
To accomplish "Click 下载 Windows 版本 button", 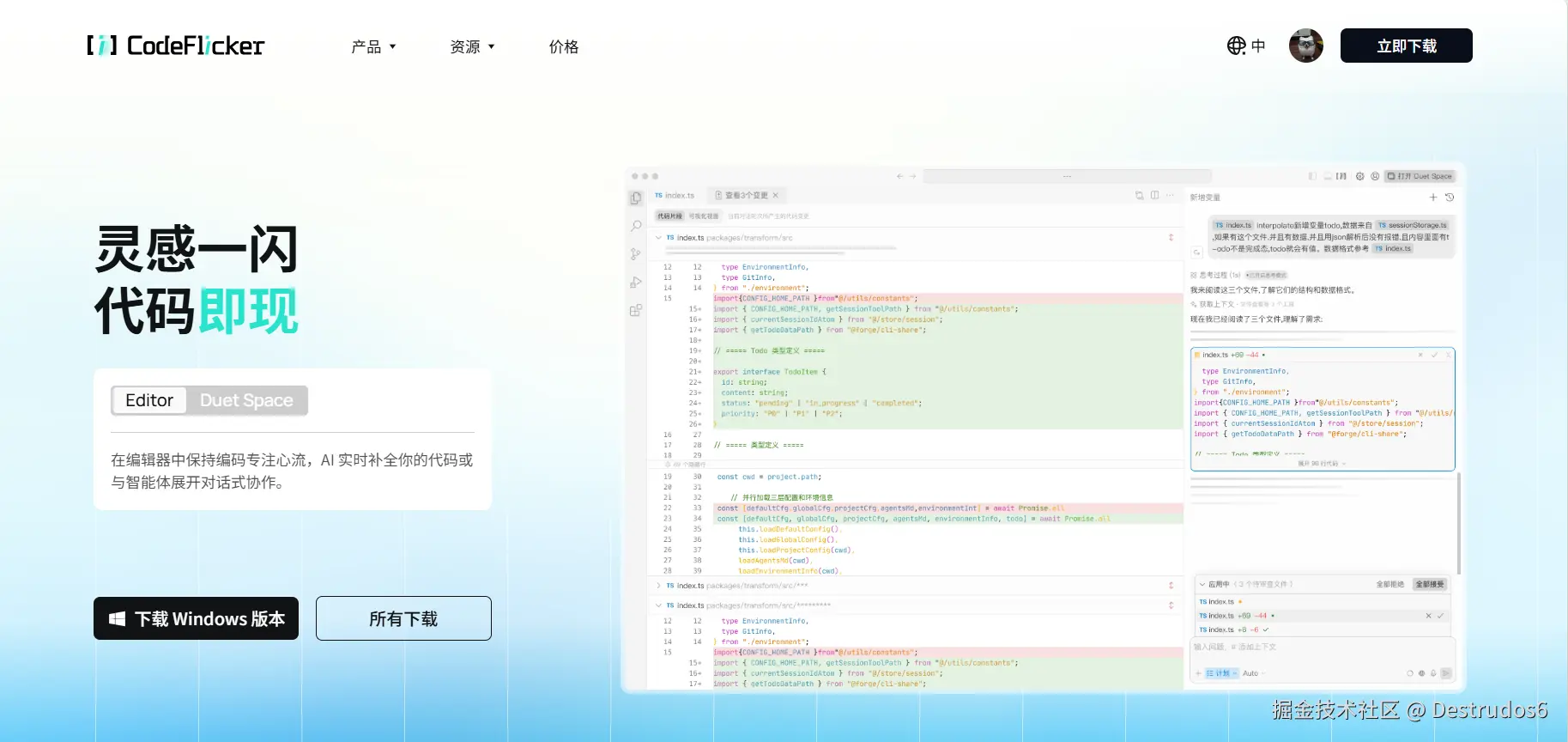I will click(x=196, y=618).
